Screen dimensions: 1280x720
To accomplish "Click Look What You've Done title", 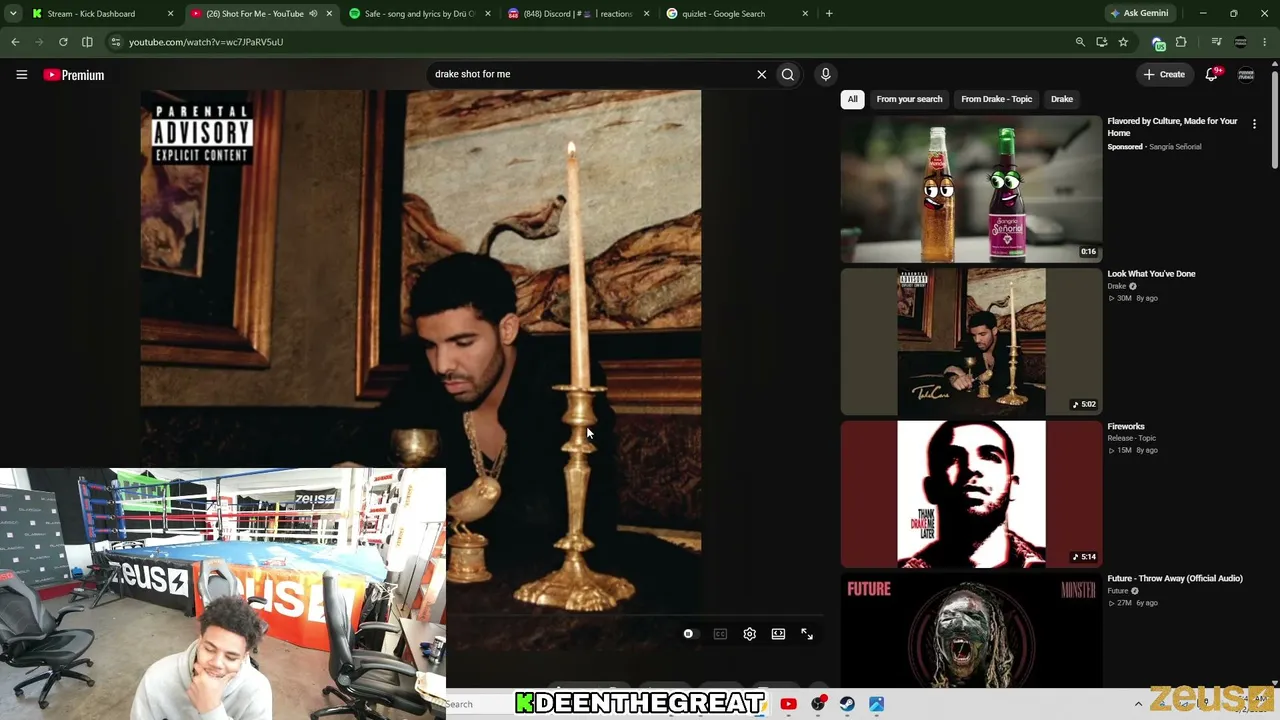I will (1151, 274).
